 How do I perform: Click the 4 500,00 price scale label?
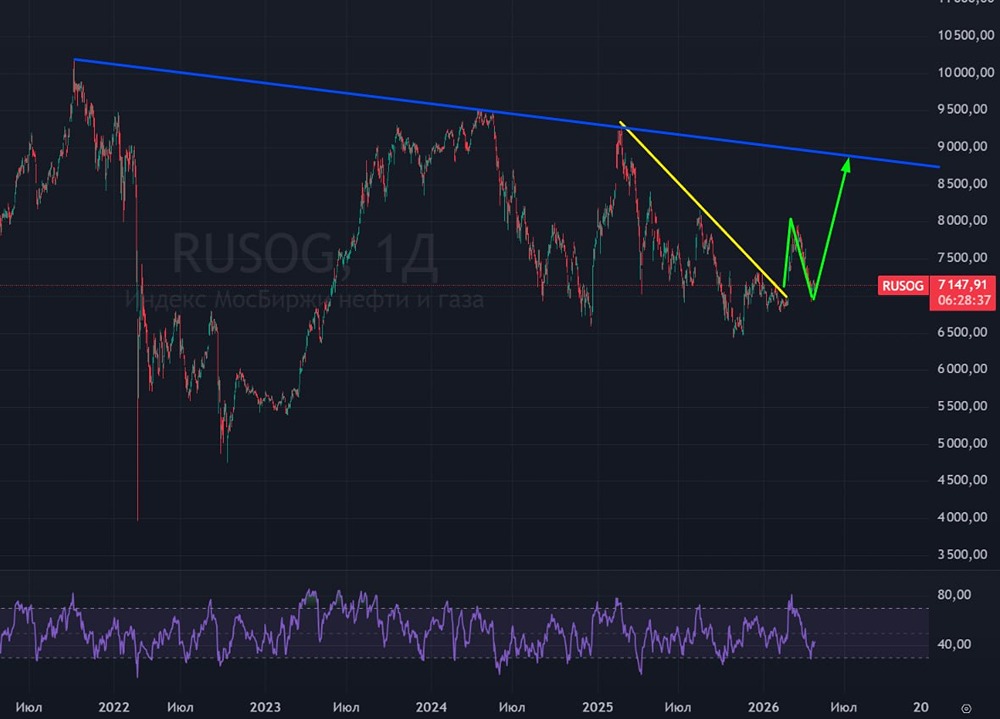point(962,480)
